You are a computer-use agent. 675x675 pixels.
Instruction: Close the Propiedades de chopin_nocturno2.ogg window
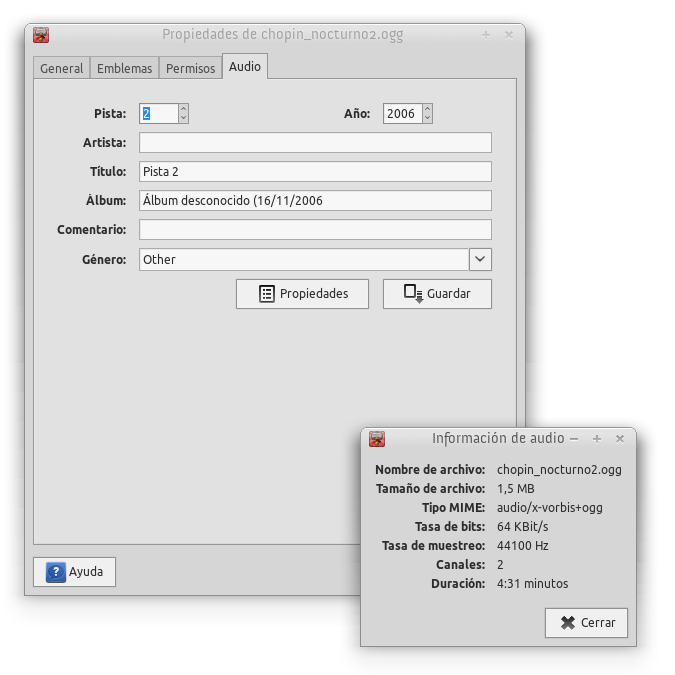(509, 34)
